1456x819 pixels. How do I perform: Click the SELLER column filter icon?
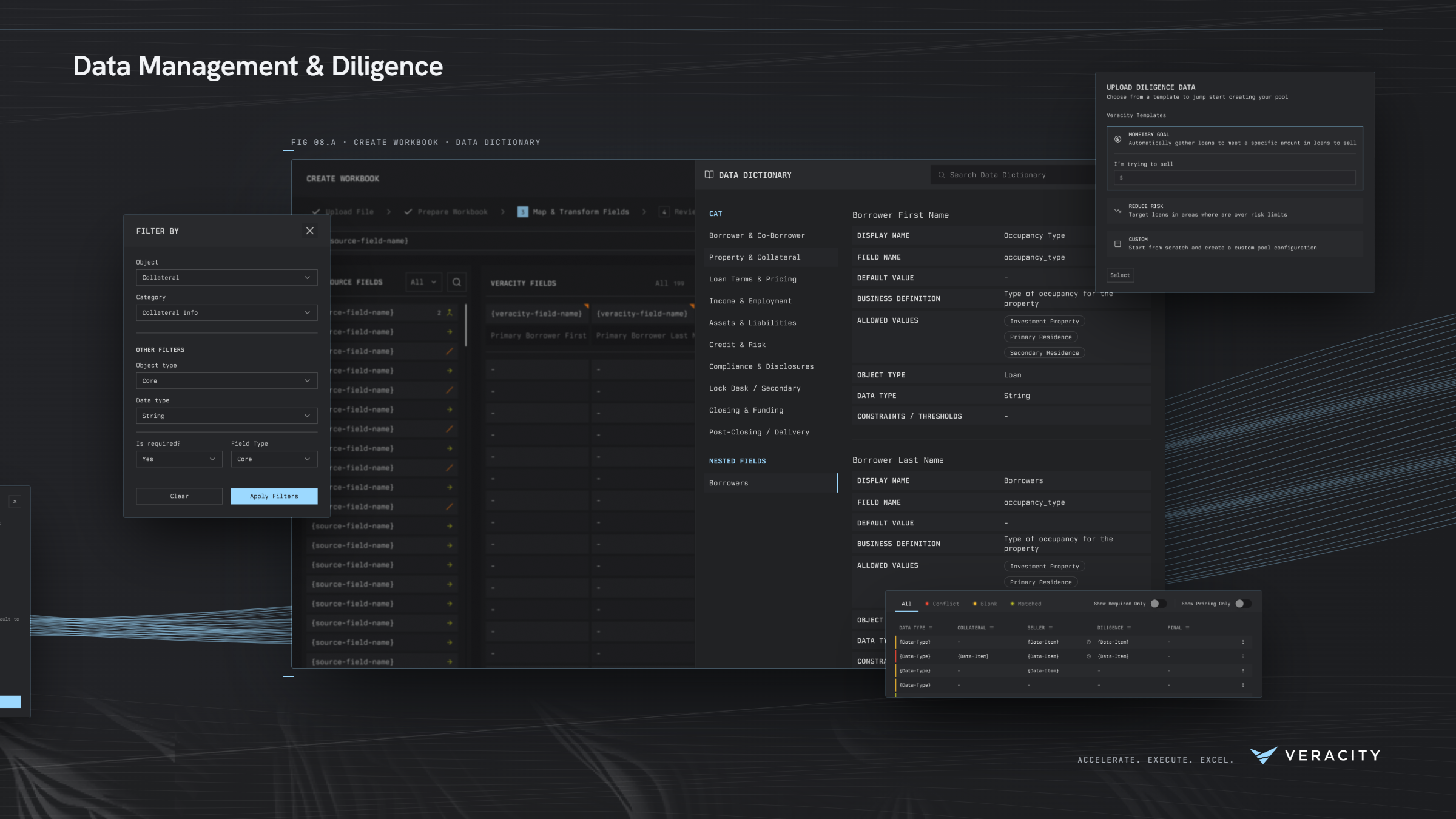[1051, 627]
